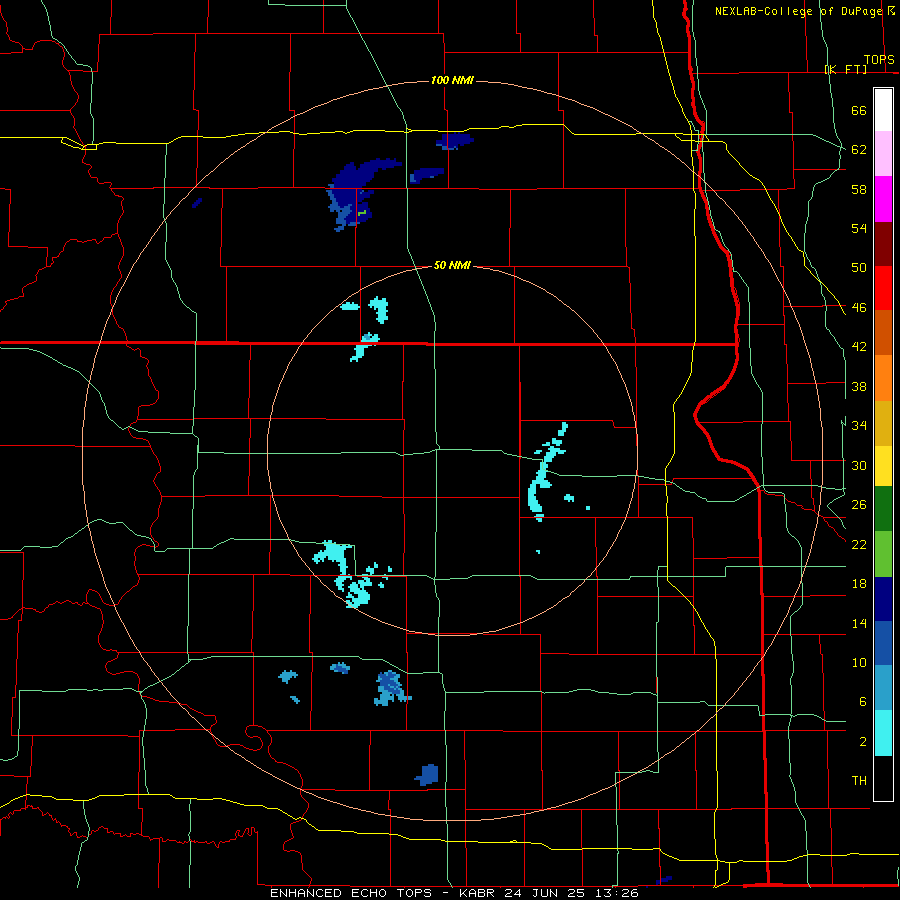This screenshot has width=900, height=900.
Task: Select the magenta legend color swatch
Action: 883,199
